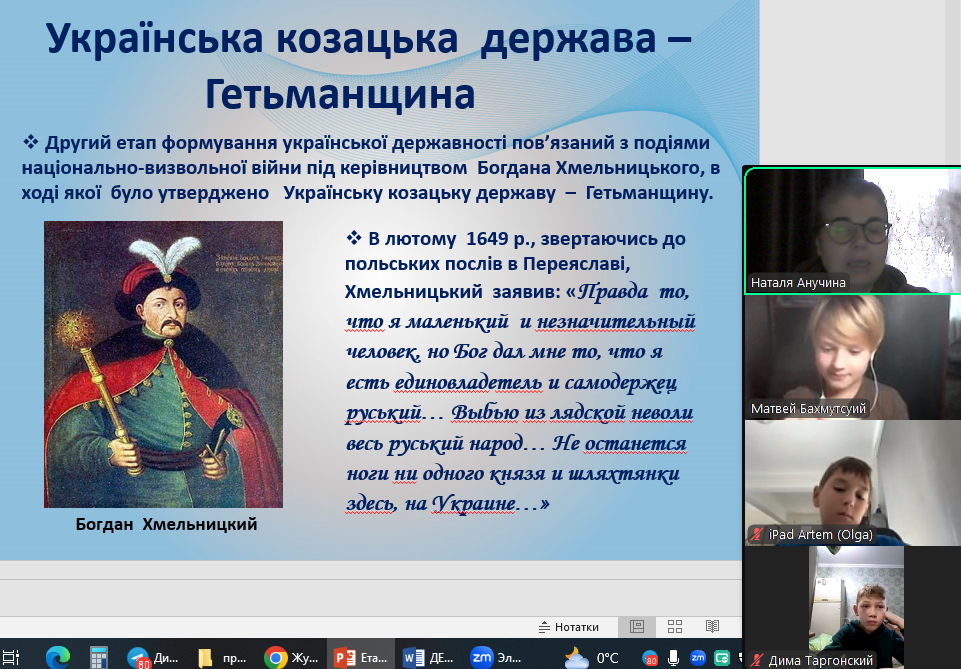Image resolution: width=961 pixels, height=669 pixels.
Task: Click quote ending 'здесь, на Украине…»'
Action: [x=447, y=504]
